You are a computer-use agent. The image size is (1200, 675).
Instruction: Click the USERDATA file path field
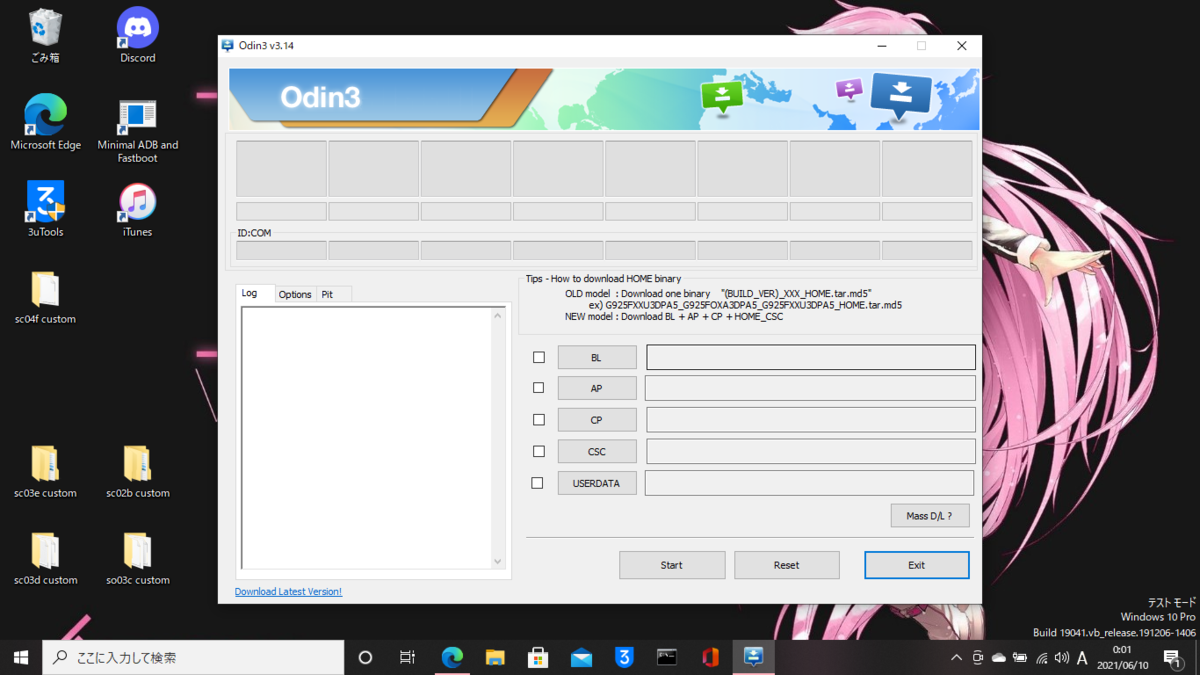(810, 483)
